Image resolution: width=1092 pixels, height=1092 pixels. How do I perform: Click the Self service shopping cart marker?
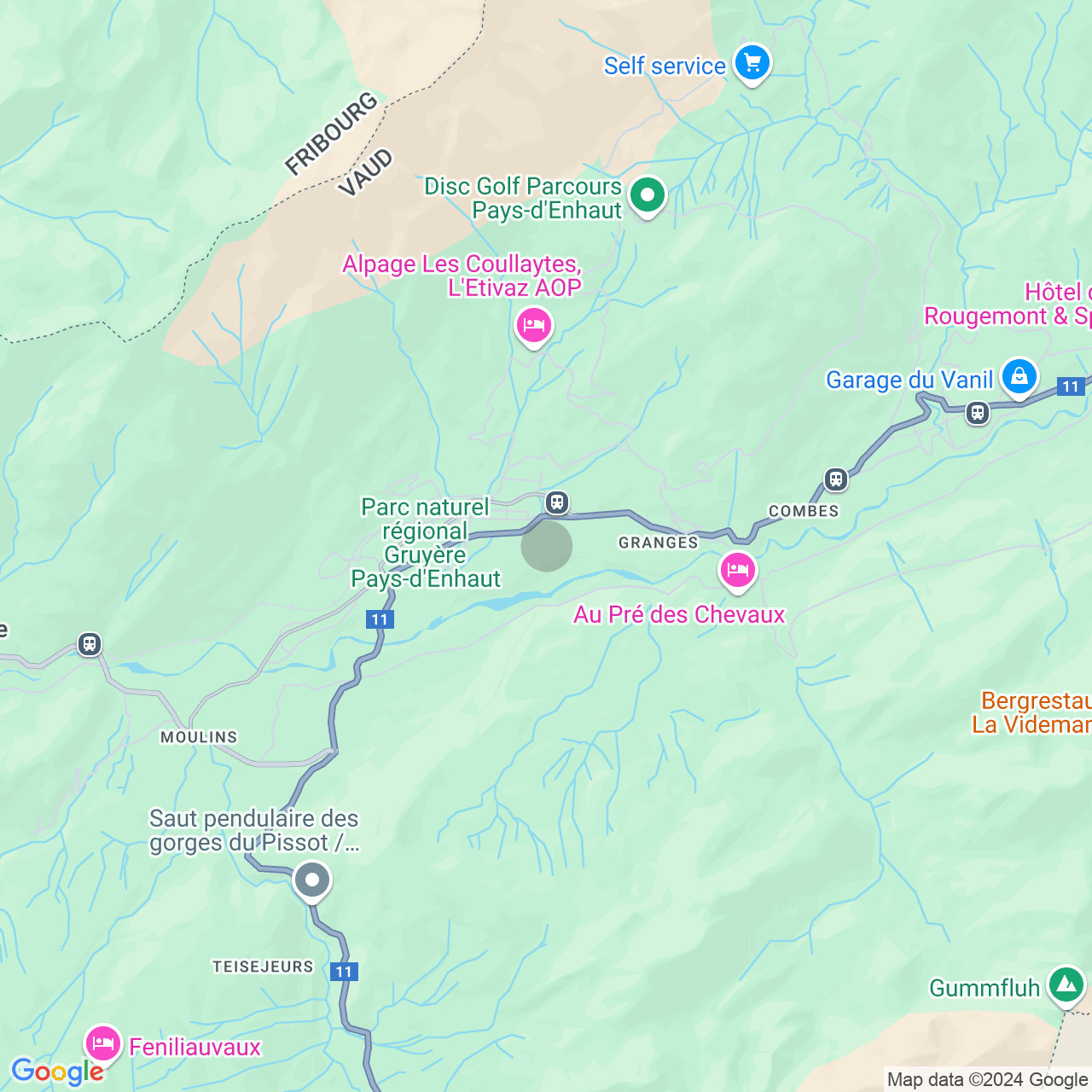tap(752, 64)
